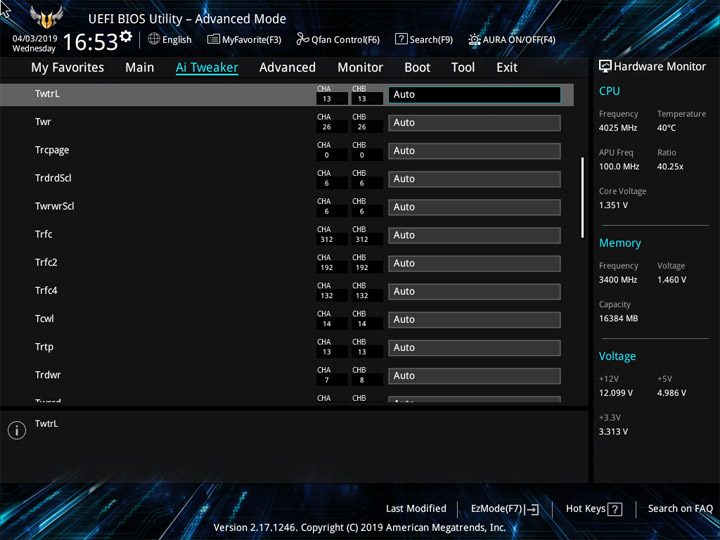The width and height of the screenshot is (720, 540).
Task: Open MyFavorite(F3) list
Action: (244, 39)
